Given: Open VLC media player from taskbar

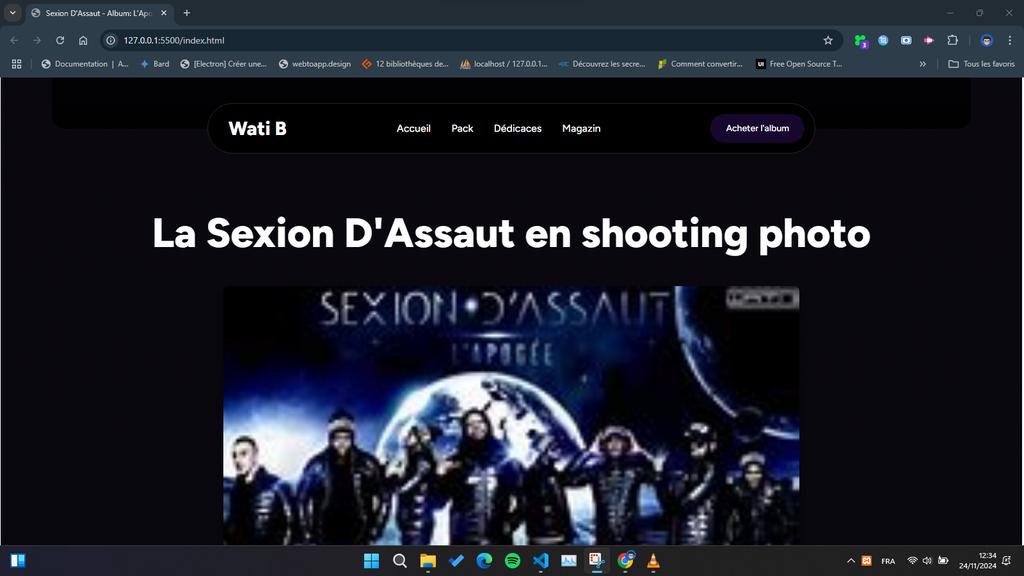Looking at the screenshot, I should pos(654,561).
